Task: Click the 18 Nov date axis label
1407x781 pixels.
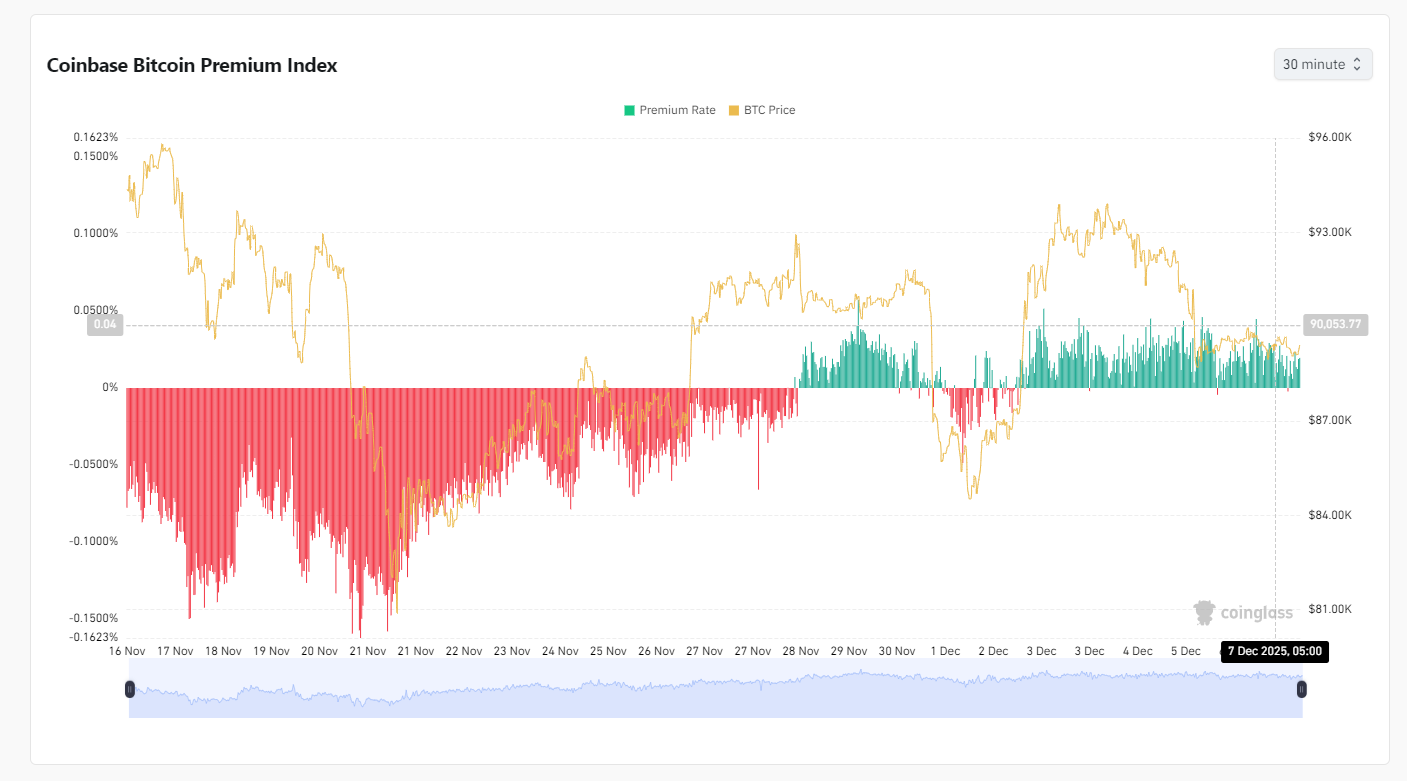Action: tap(223, 651)
